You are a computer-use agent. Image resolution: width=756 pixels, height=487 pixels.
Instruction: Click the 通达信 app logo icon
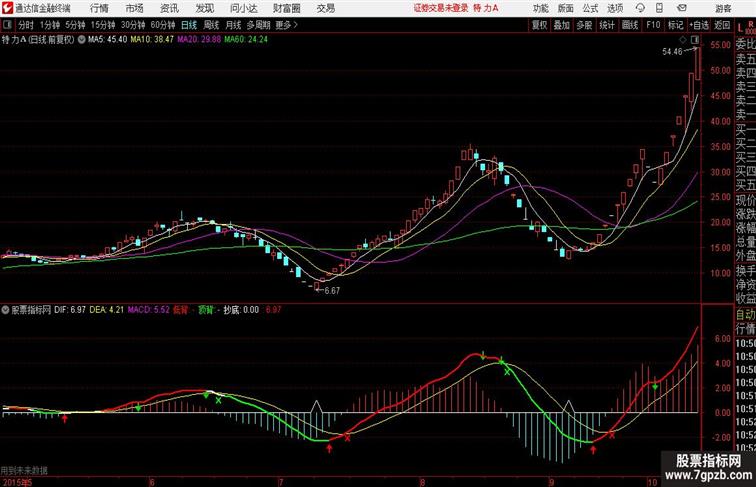(7, 8)
